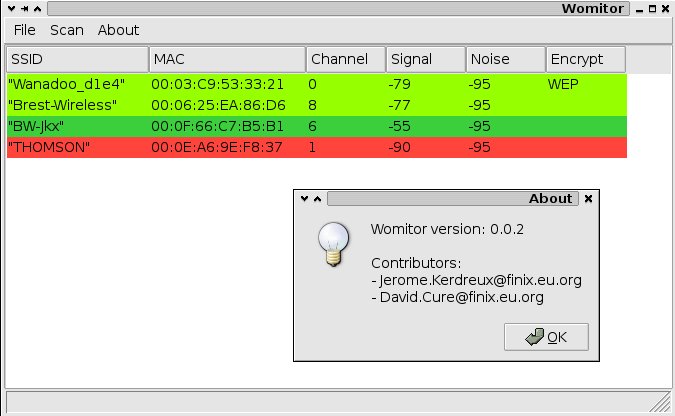Viewport: 675px width, 416px height.
Task: Click MAC address 00:06:25:EA:86:D6
Action: coord(218,106)
